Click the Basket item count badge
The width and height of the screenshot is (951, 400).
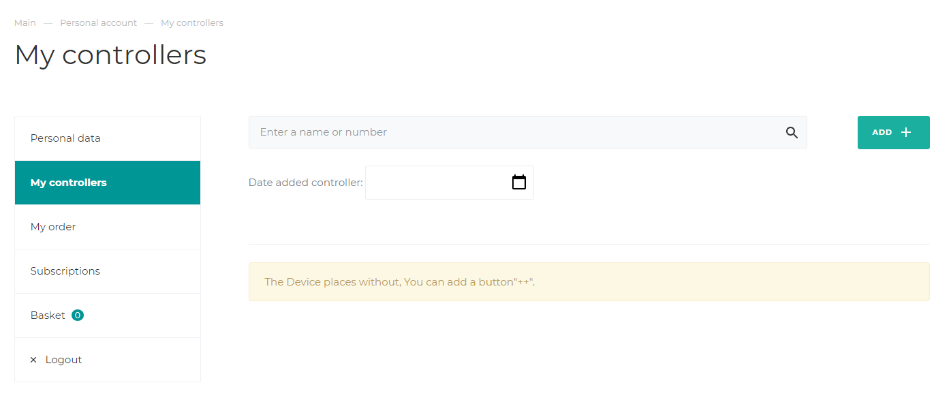[78, 315]
